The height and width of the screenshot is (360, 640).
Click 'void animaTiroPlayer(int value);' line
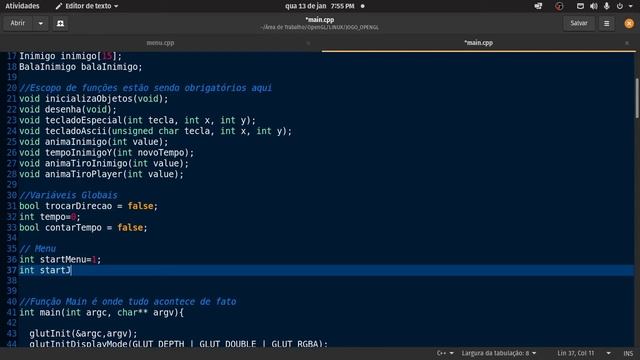pyautogui.click(x=101, y=174)
